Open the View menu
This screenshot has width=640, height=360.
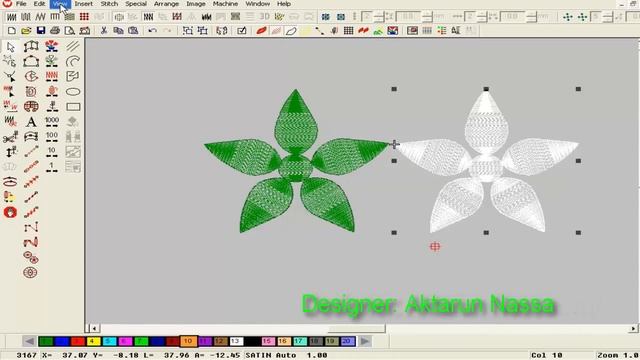pos(60,4)
